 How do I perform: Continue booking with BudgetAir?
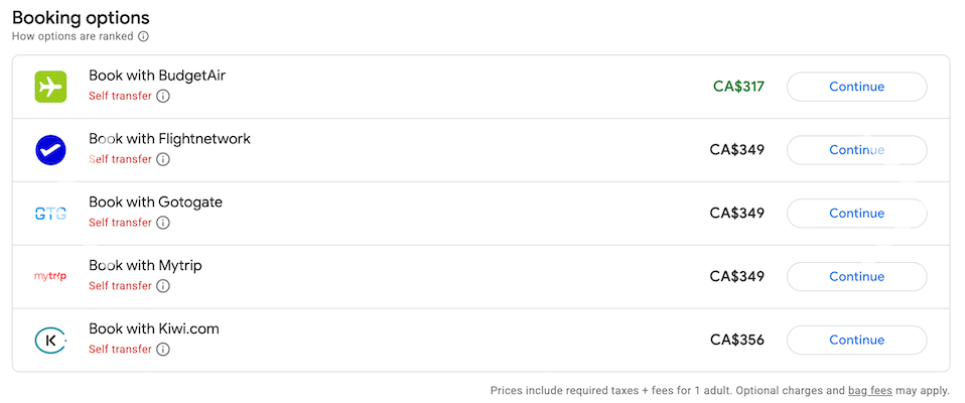(x=857, y=87)
